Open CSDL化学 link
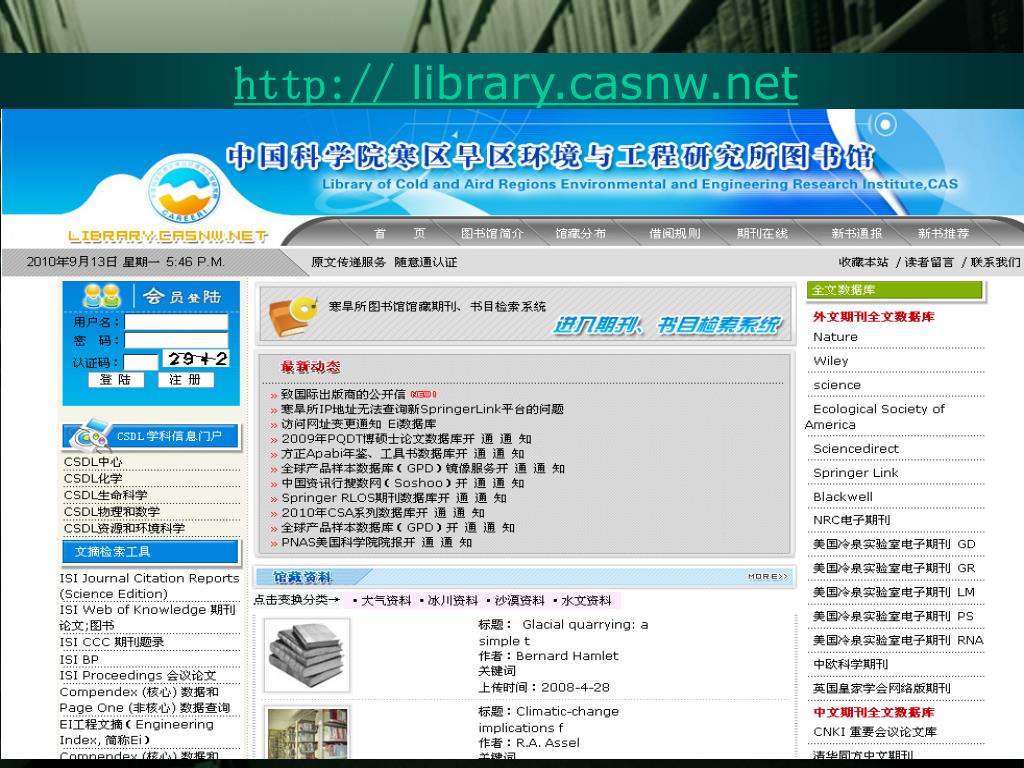This screenshot has width=1024, height=768. (93, 478)
